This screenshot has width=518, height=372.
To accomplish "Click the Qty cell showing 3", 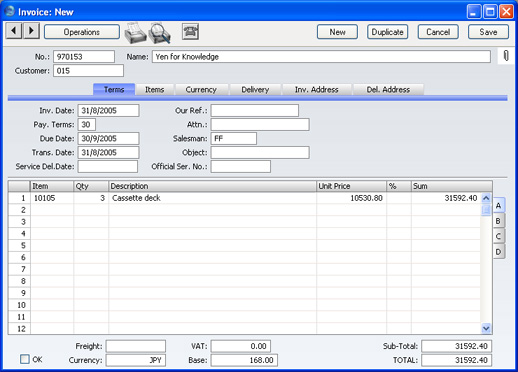I will [x=91, y=198].
